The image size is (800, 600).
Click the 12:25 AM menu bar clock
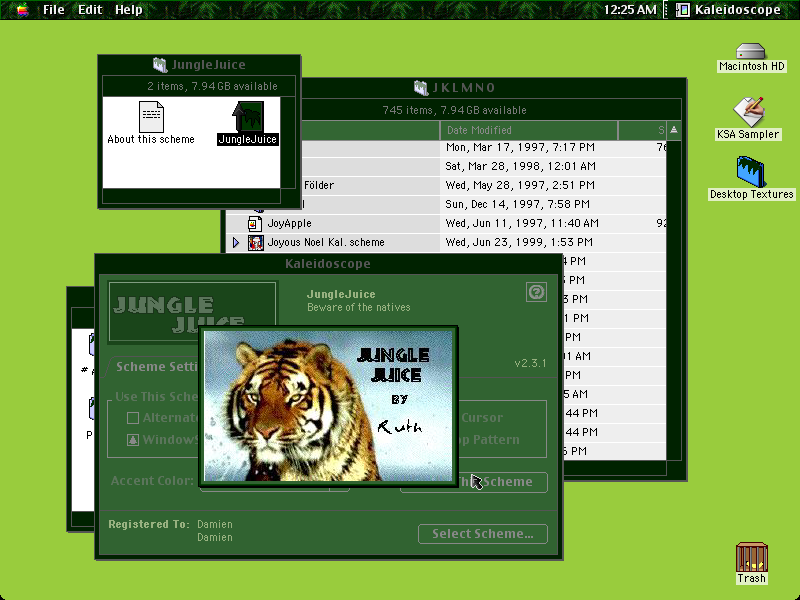tap(630, 10)
